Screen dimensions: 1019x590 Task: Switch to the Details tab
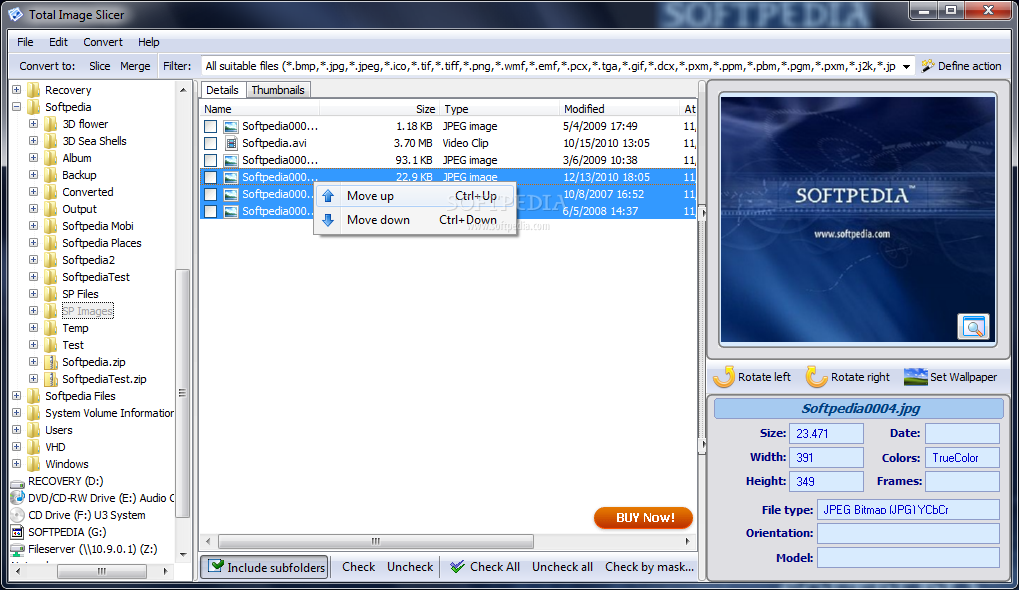point(222,90)
